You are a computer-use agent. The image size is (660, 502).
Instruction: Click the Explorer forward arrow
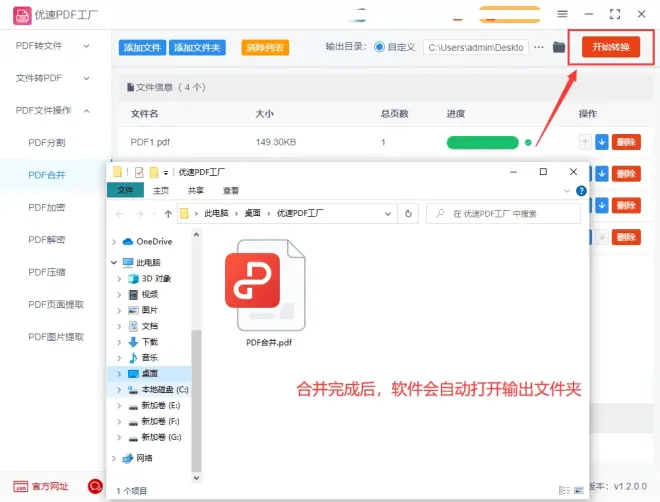pos(139,214)
